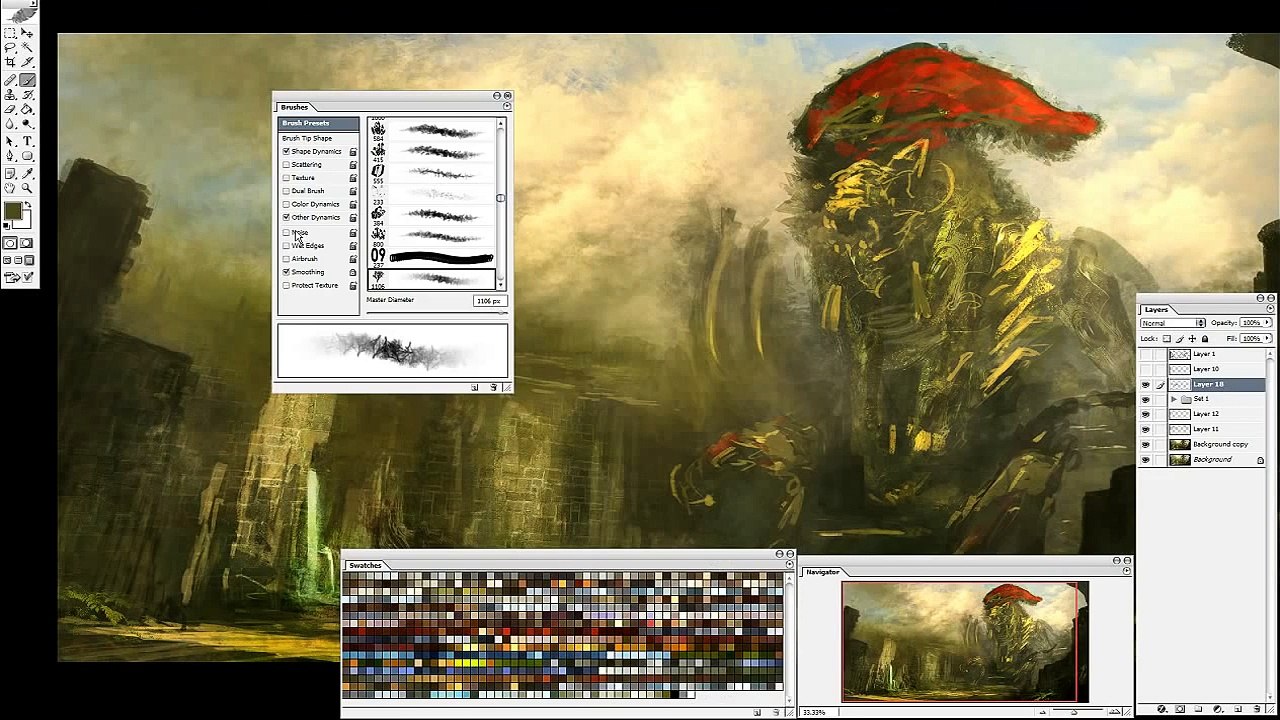Select the Eraser tool
This screenshot has height=720, width=1280.
[10, 108]
